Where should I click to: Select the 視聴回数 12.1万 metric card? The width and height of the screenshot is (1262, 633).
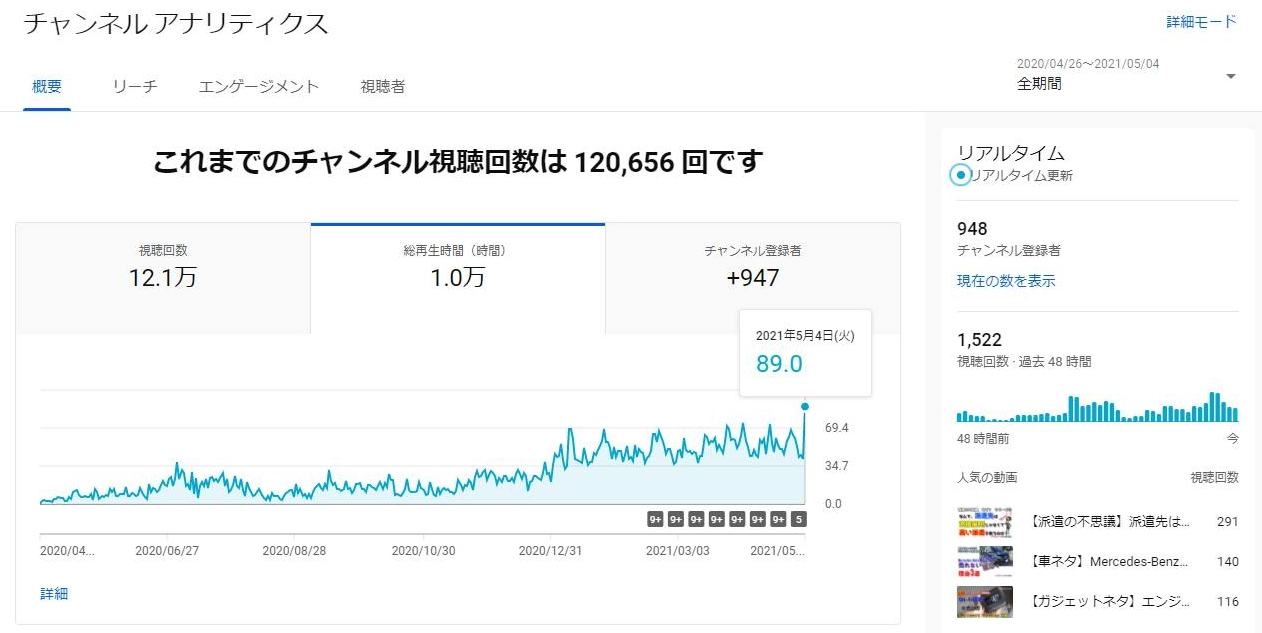163,267
